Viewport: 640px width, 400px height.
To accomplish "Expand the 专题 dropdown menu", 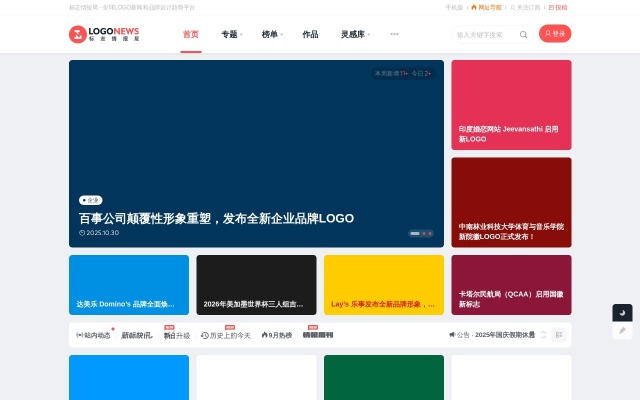I will click(231, 34).
